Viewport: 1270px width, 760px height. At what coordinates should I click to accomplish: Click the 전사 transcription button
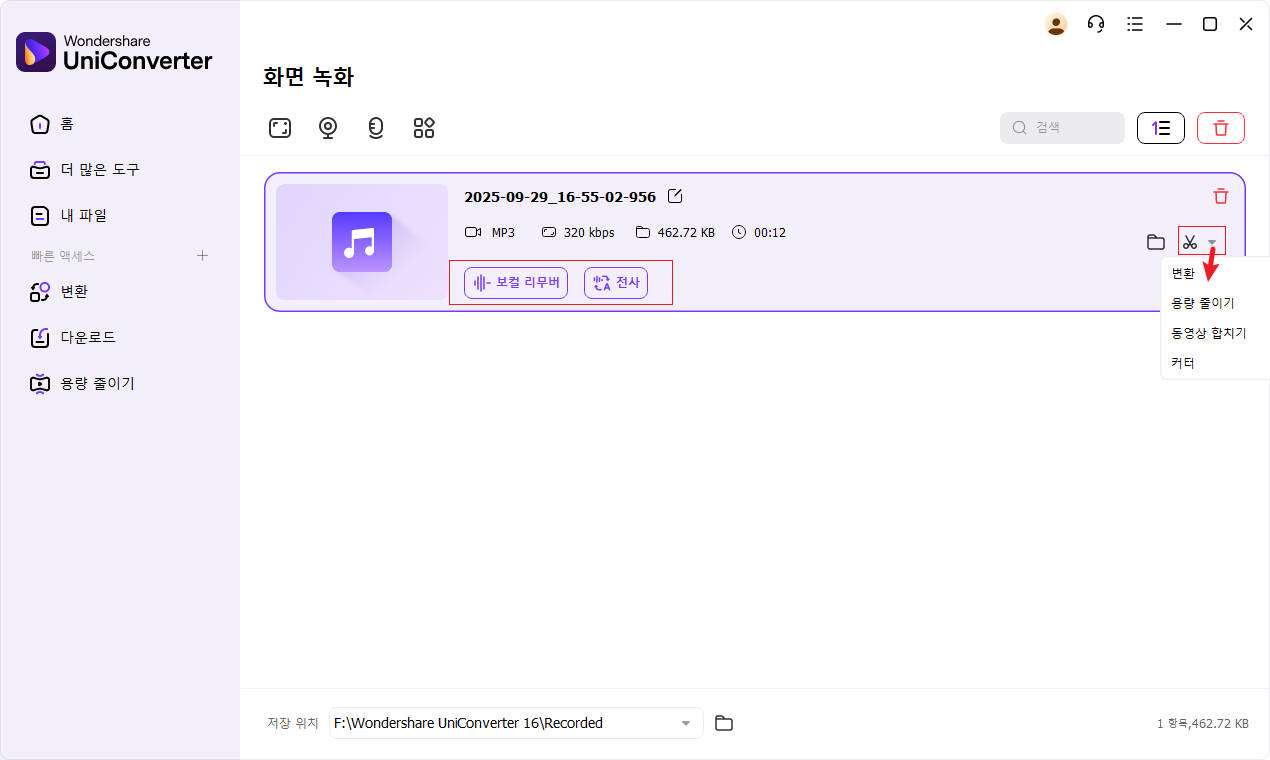pyautogui.click(x=616, y=283)
